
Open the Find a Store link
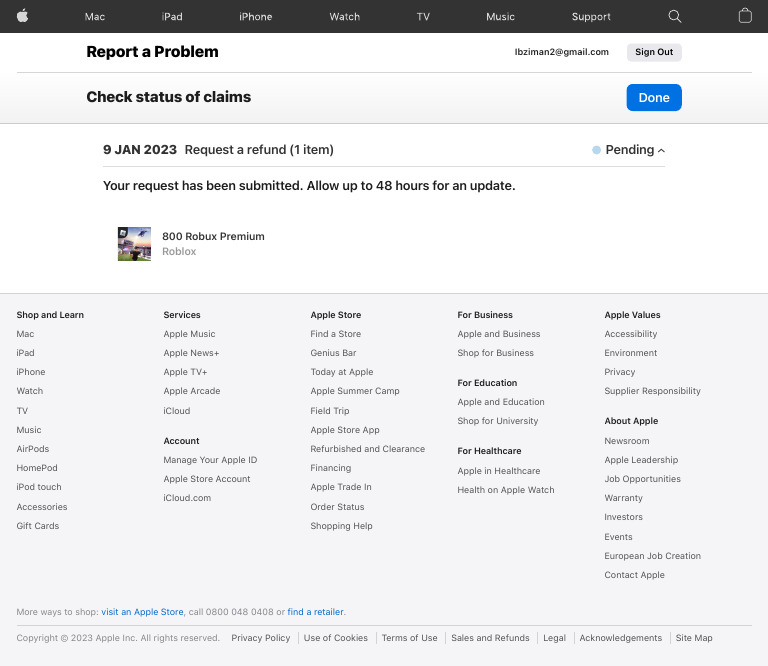point(336,334)
